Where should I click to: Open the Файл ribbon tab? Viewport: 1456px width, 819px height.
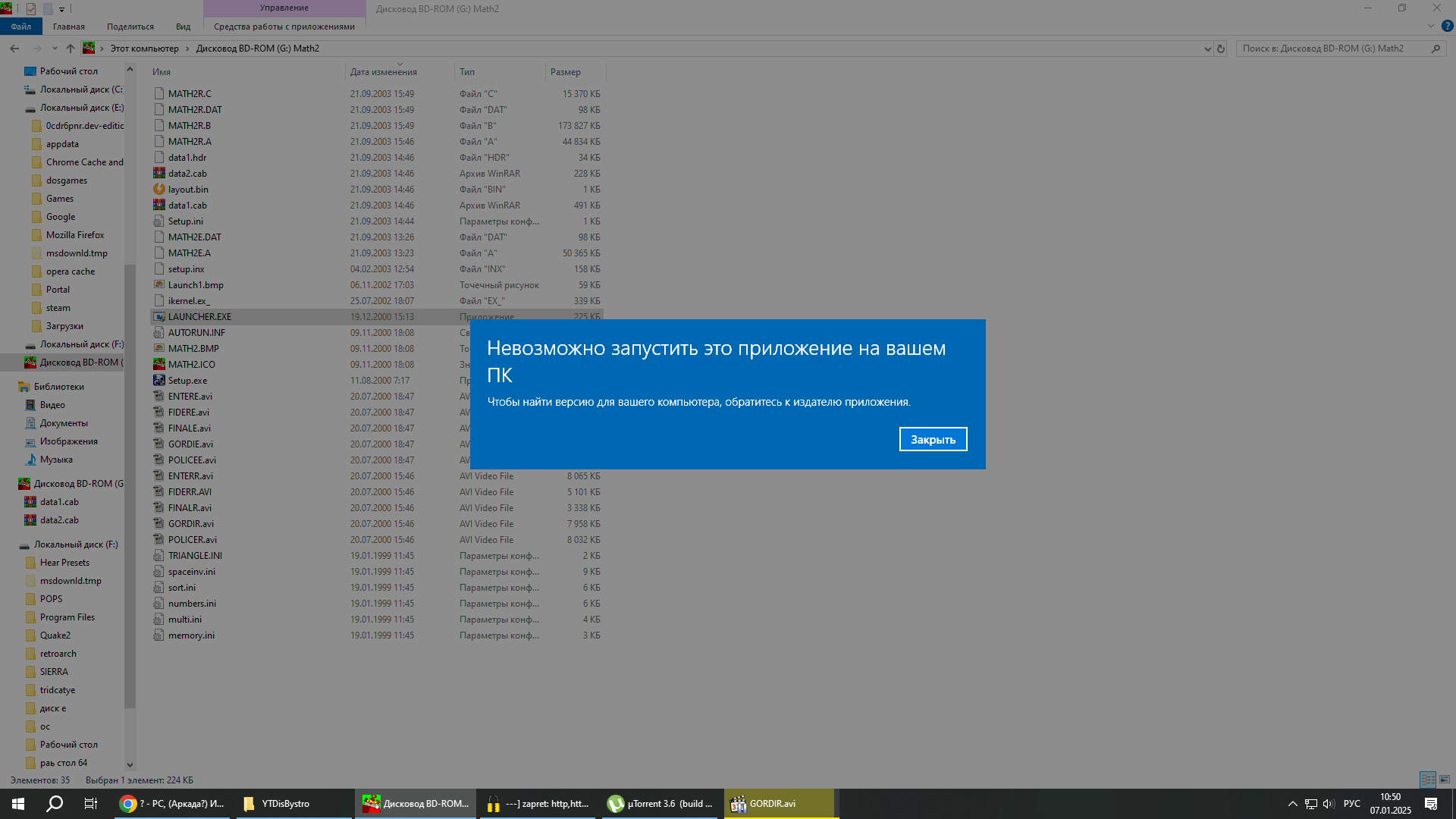[x=20, y=27]
